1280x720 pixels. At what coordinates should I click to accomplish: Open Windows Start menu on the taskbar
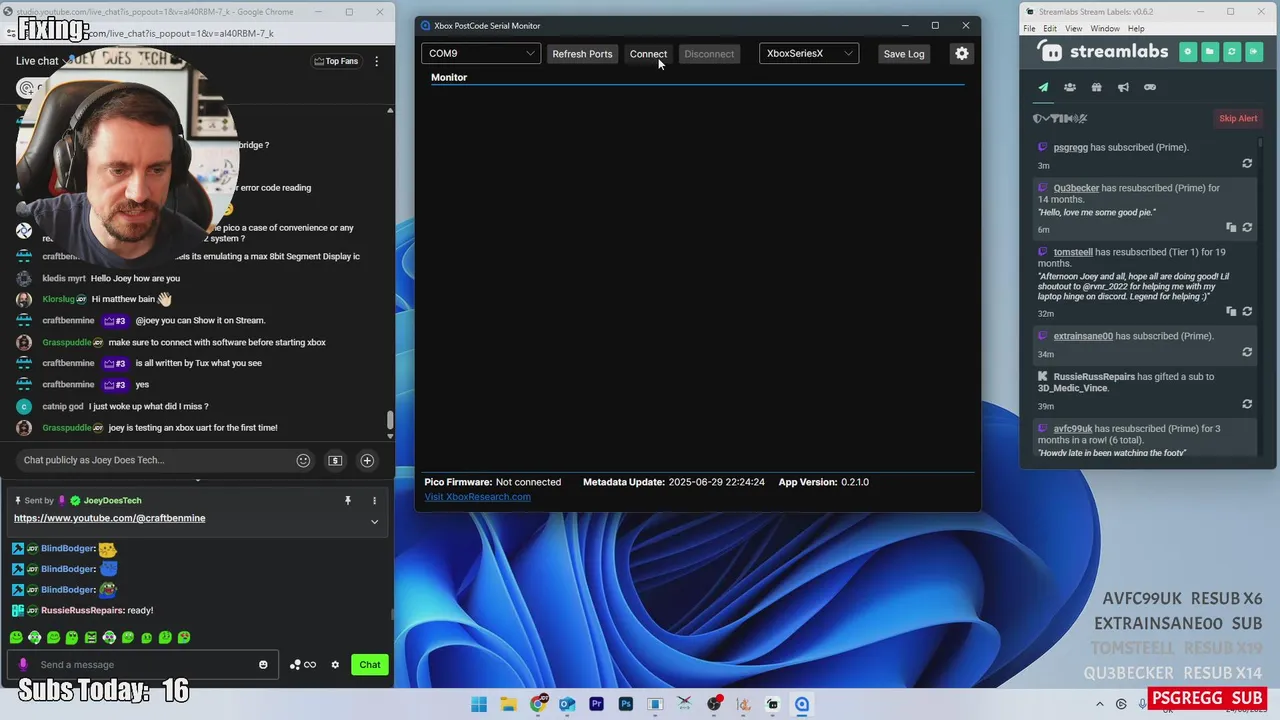(479, 704)
